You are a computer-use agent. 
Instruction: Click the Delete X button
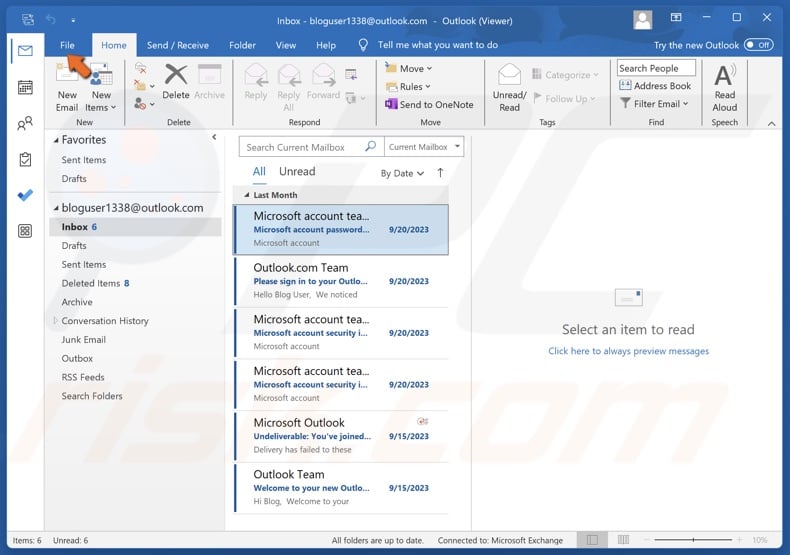tap(176, 82)
